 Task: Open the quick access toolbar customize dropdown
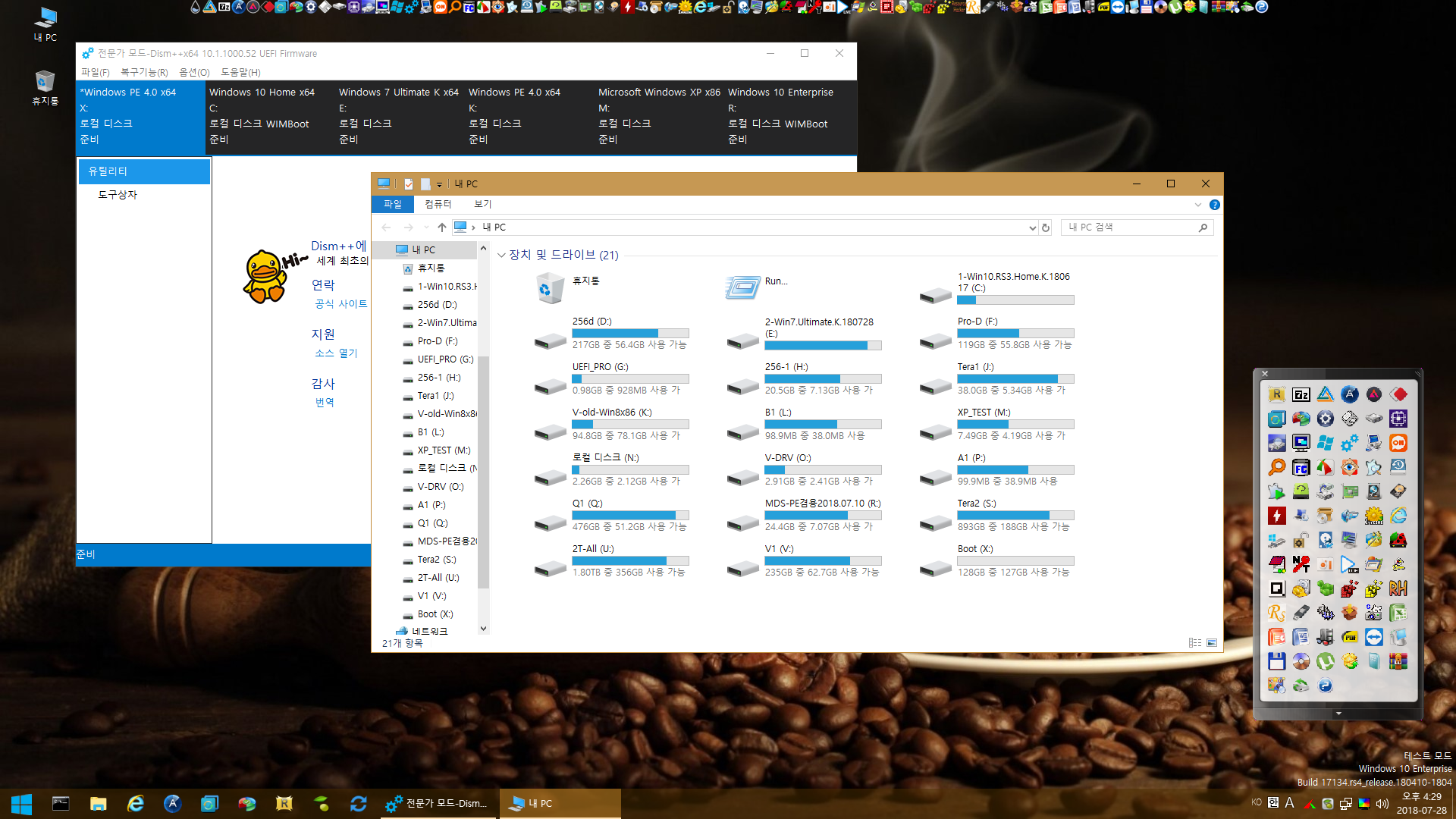pos(439,184)
